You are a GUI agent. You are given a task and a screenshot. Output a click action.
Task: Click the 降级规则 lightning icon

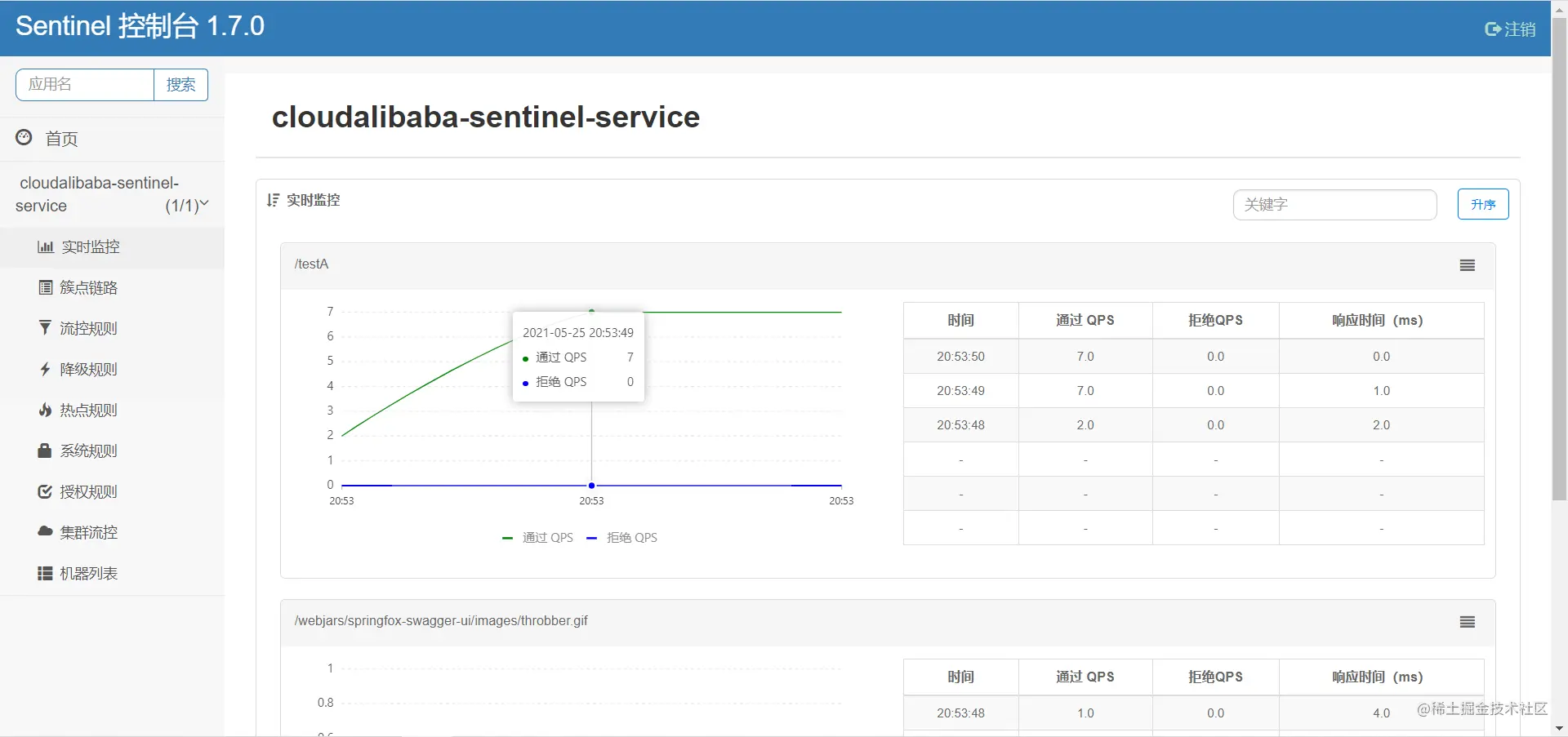click(x=45, y=369)
